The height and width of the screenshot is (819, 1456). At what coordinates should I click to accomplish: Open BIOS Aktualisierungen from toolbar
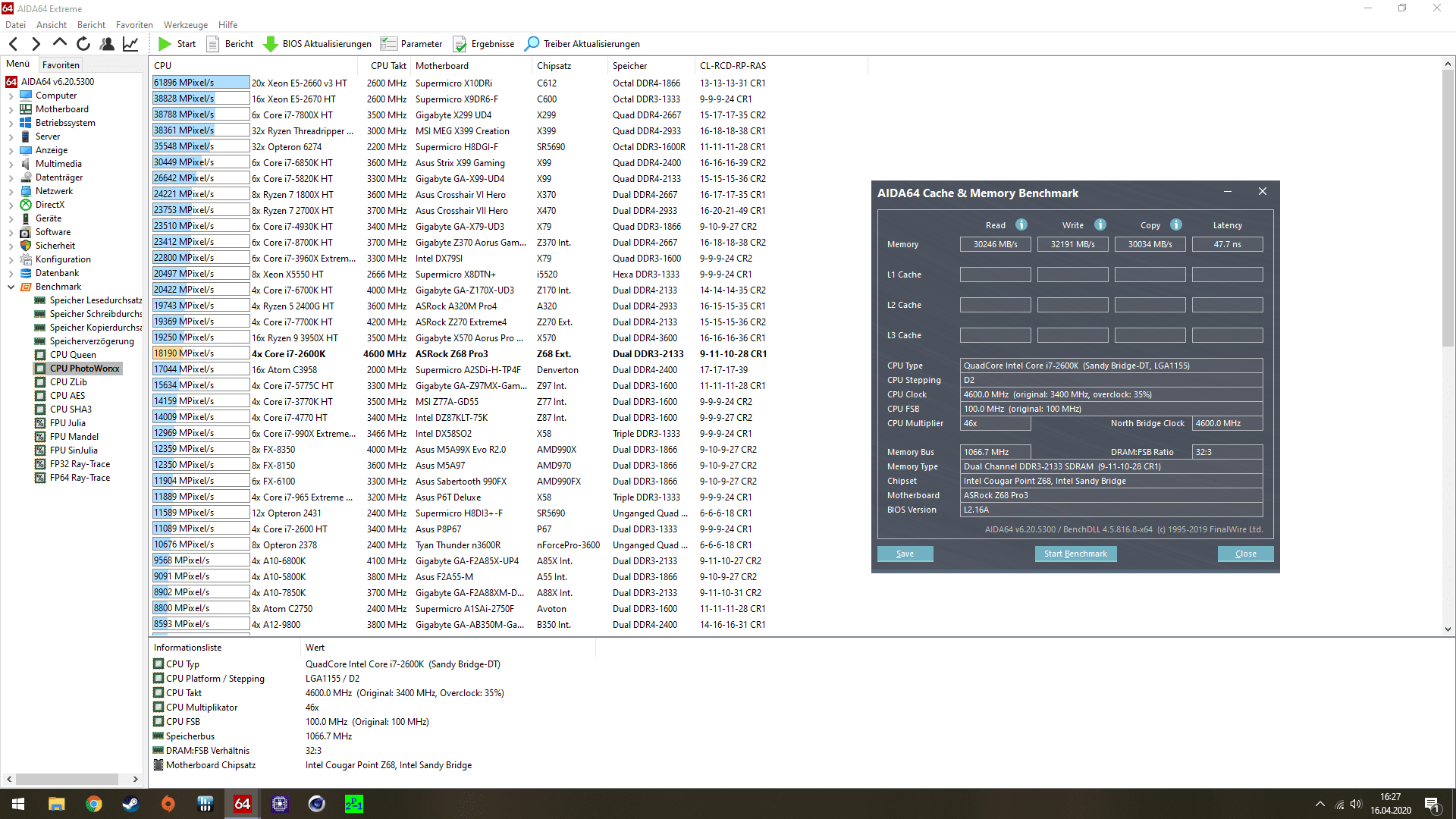(317, 44)
